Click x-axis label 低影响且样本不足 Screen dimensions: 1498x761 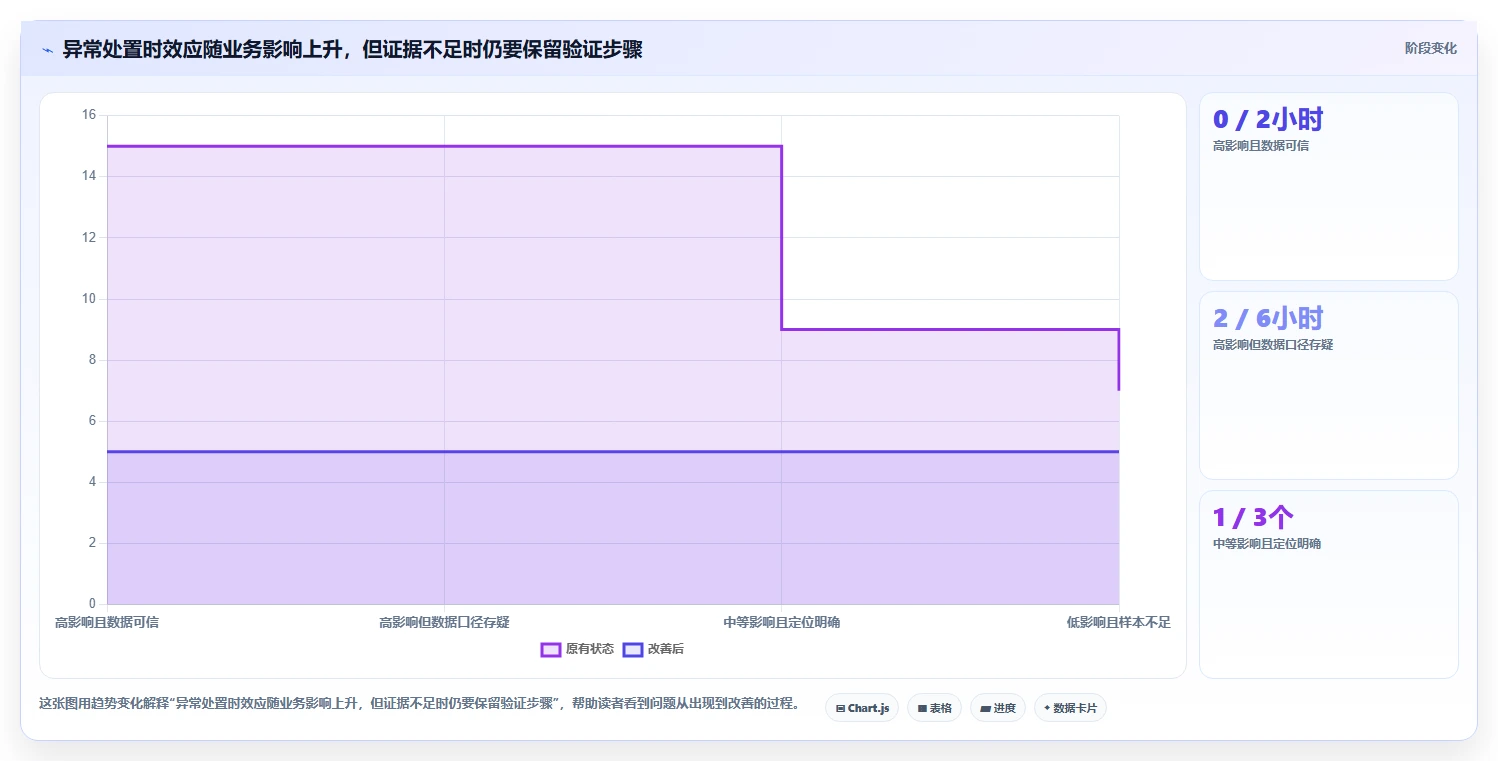[x=1118, y=622]
